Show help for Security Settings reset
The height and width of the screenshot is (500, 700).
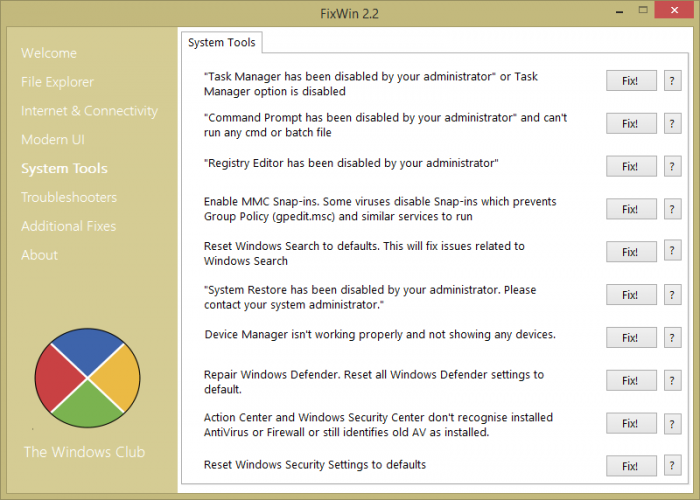click(672, 466)
